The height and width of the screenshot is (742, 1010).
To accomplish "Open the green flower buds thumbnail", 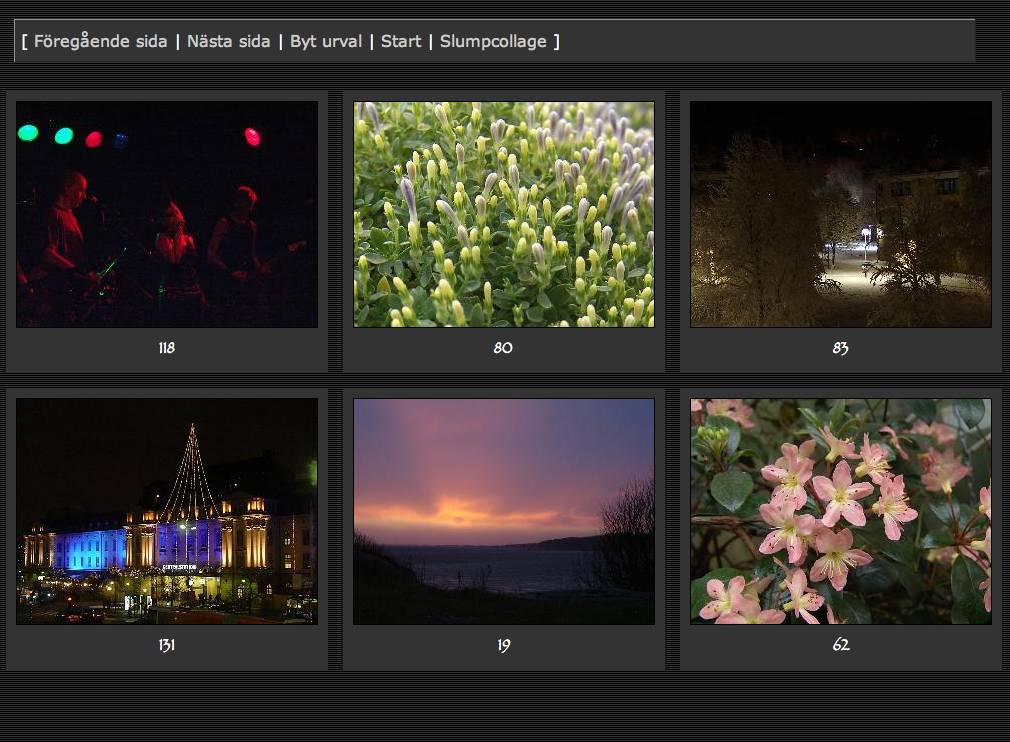I will [x=504, y=214].
